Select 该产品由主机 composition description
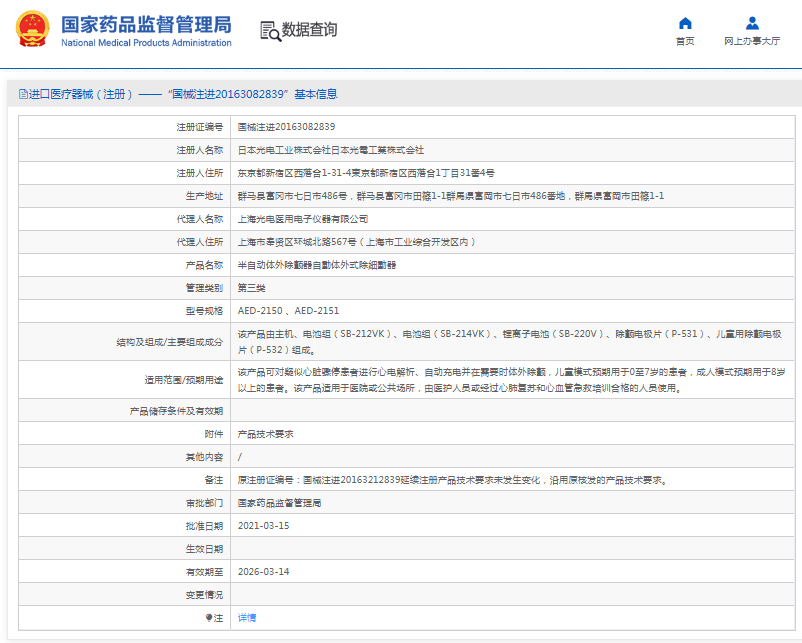 tap(510, 342)
